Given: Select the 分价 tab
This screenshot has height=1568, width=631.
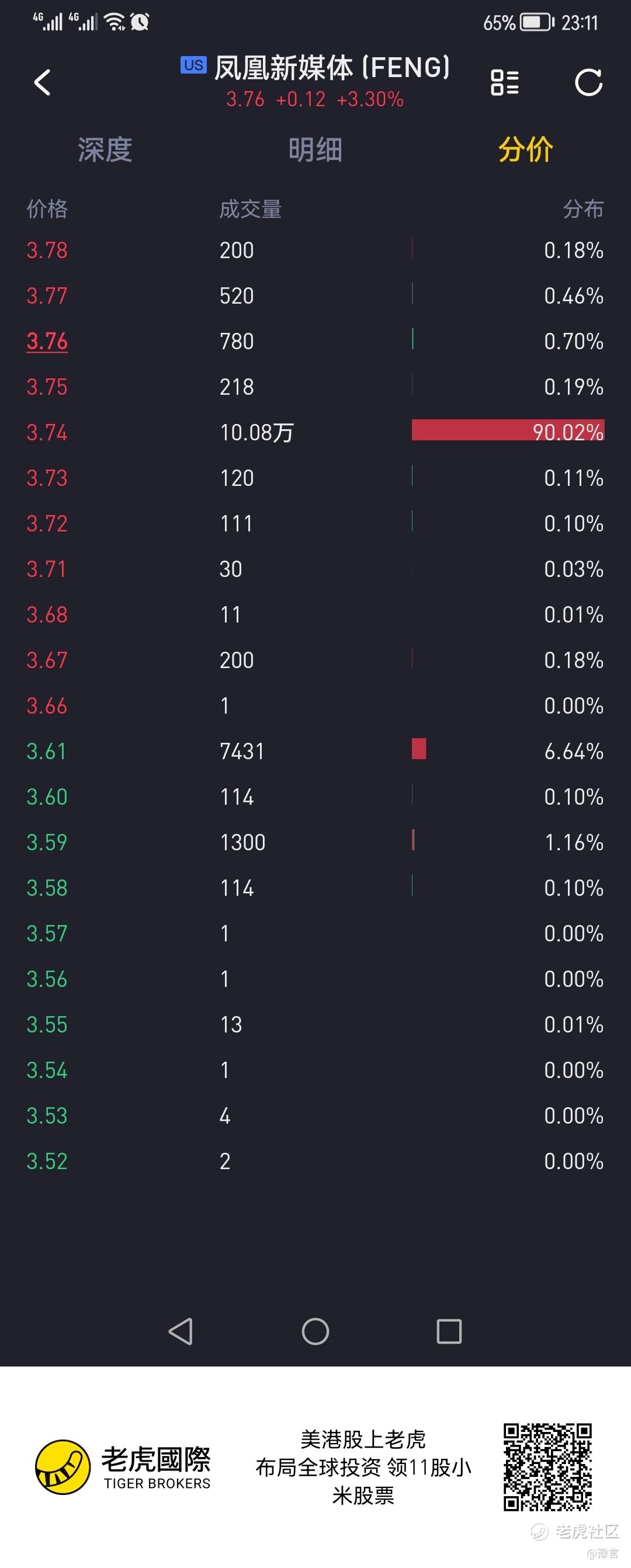Looking at the screenshot, I should point(526,150).
